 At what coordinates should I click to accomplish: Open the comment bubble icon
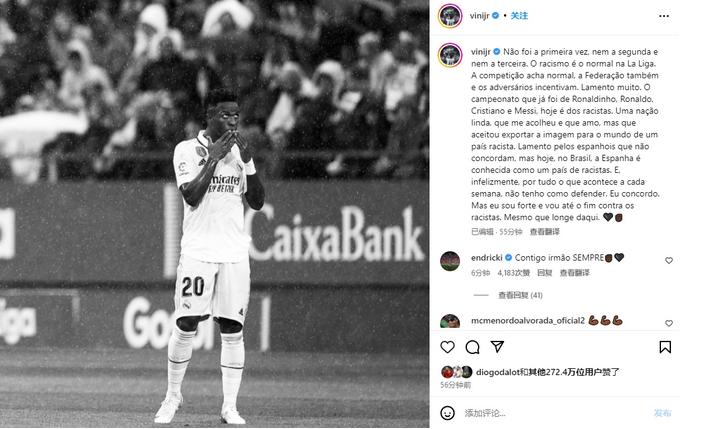click(472, 347)
